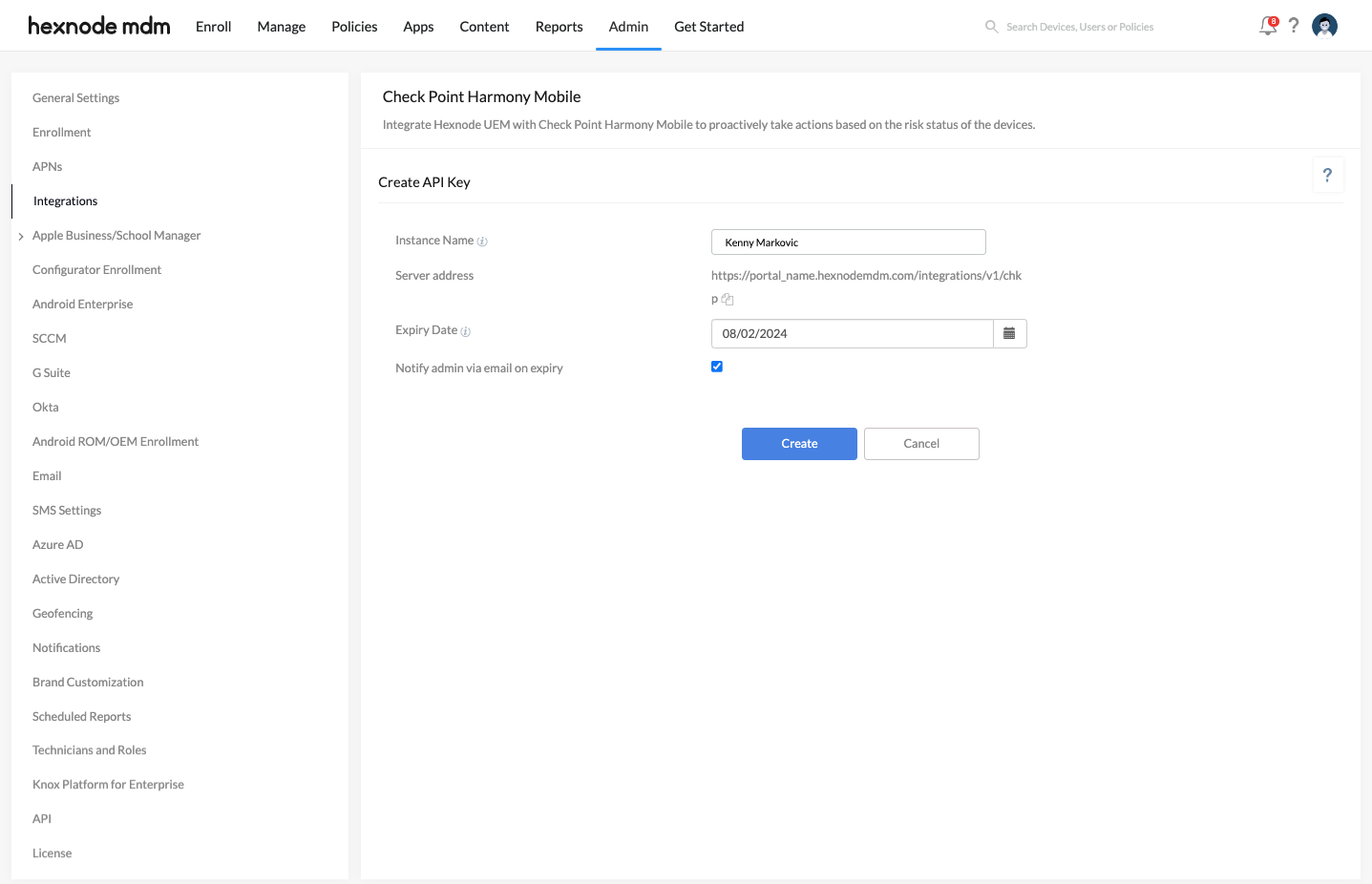Screen dimensions: 1372x884
Task: Open Enrollment in sidebar
Action: pos(61,133)
